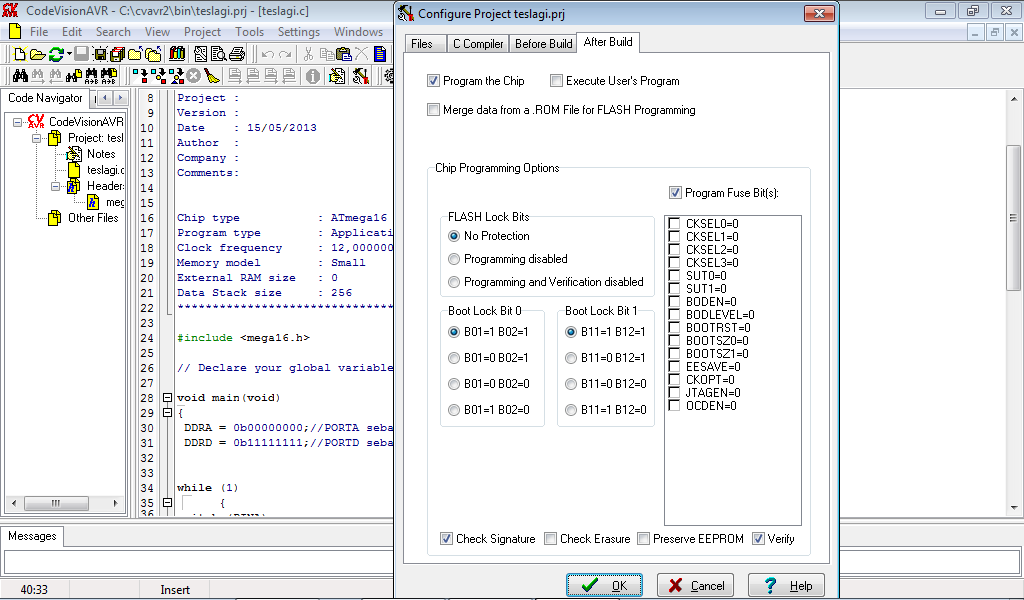This screenshot has height=600, width=1024.
Task: Uncheck the Verify checkbox
Action: coord(758,539)
